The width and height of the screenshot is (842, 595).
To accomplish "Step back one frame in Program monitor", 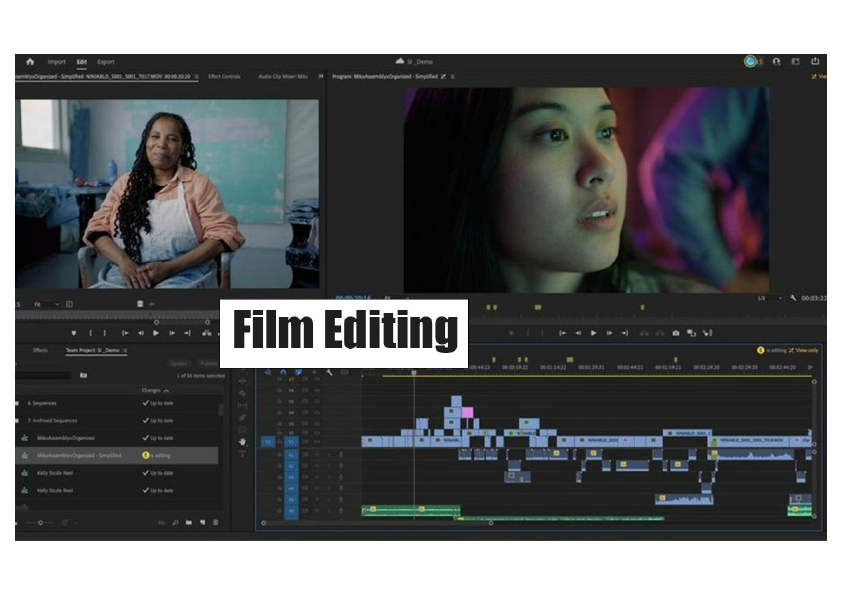I will (578, 333).
